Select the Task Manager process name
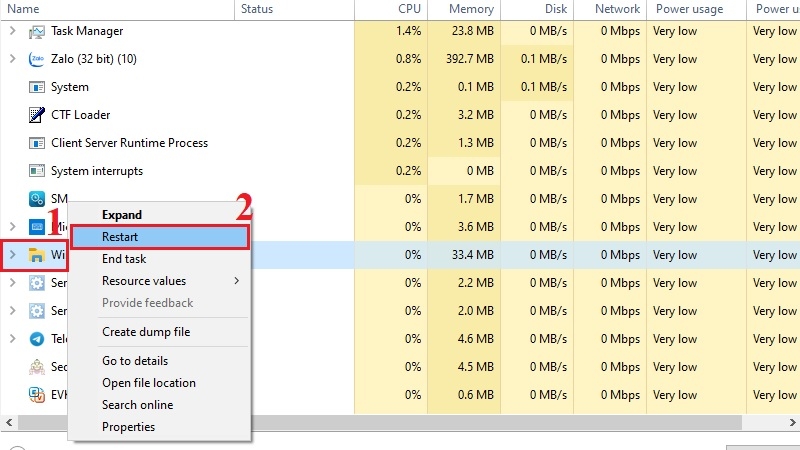800x450 pixels. 87,31
